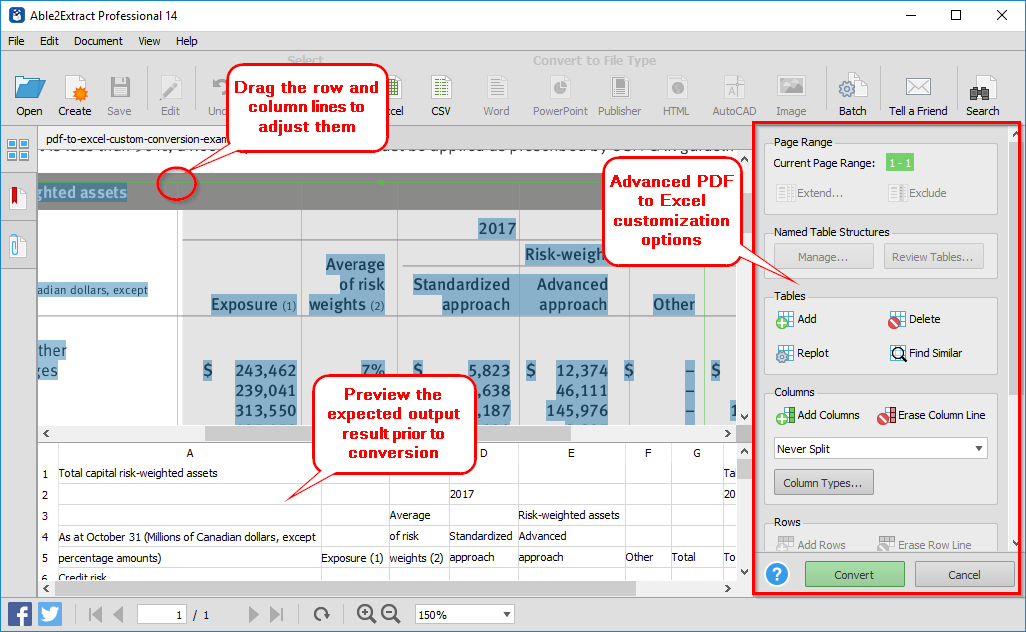Viewport: 1026px width, 632px height.
Task: Expand the Never Split dropdown
Action: [880, 449]
